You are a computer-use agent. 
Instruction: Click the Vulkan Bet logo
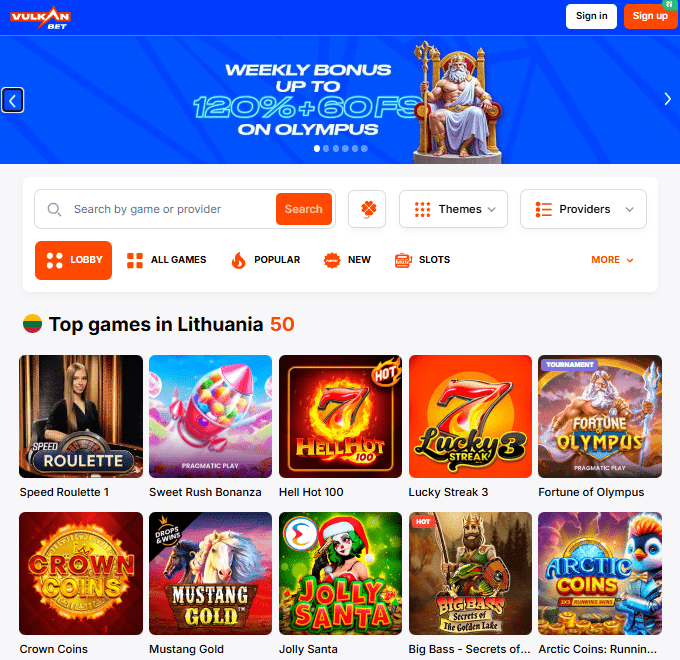40,17
